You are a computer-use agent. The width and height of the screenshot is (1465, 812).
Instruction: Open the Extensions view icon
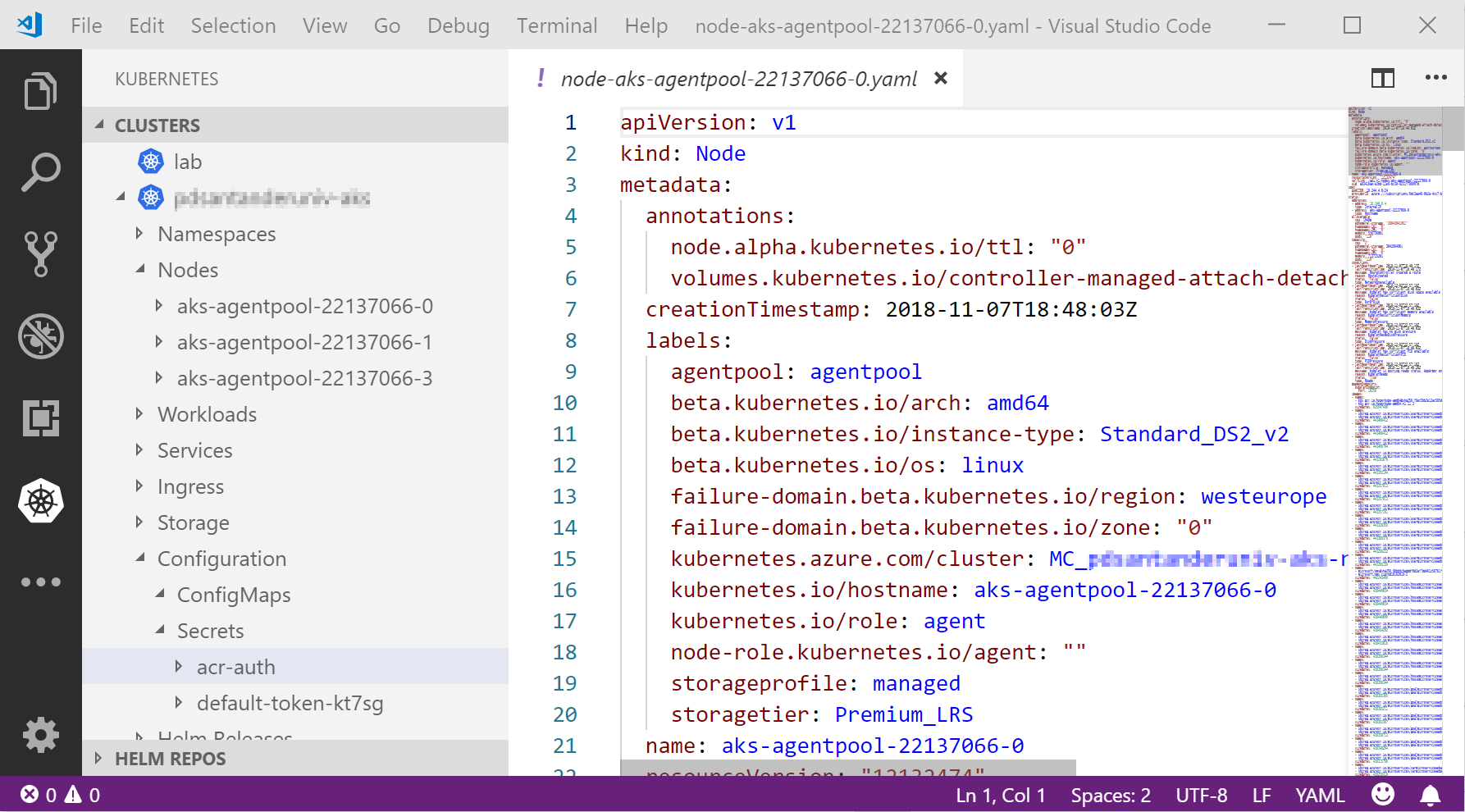coord(40,418)
